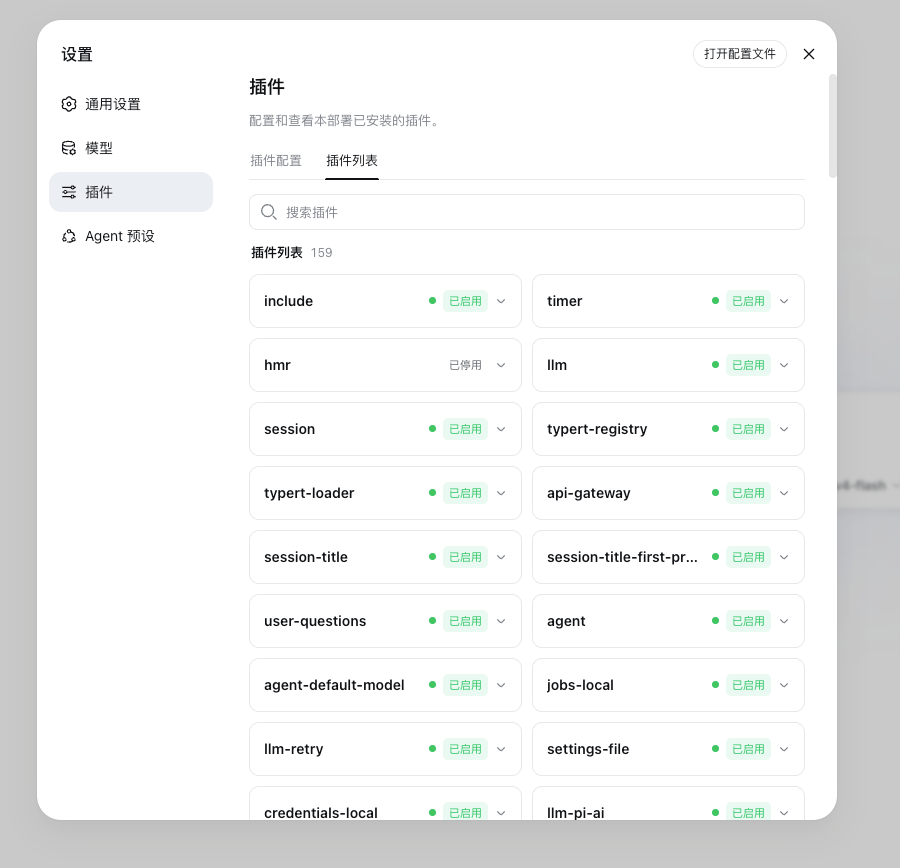
Task: Click green status dot on llm-retry
Action: coord(432,749)
